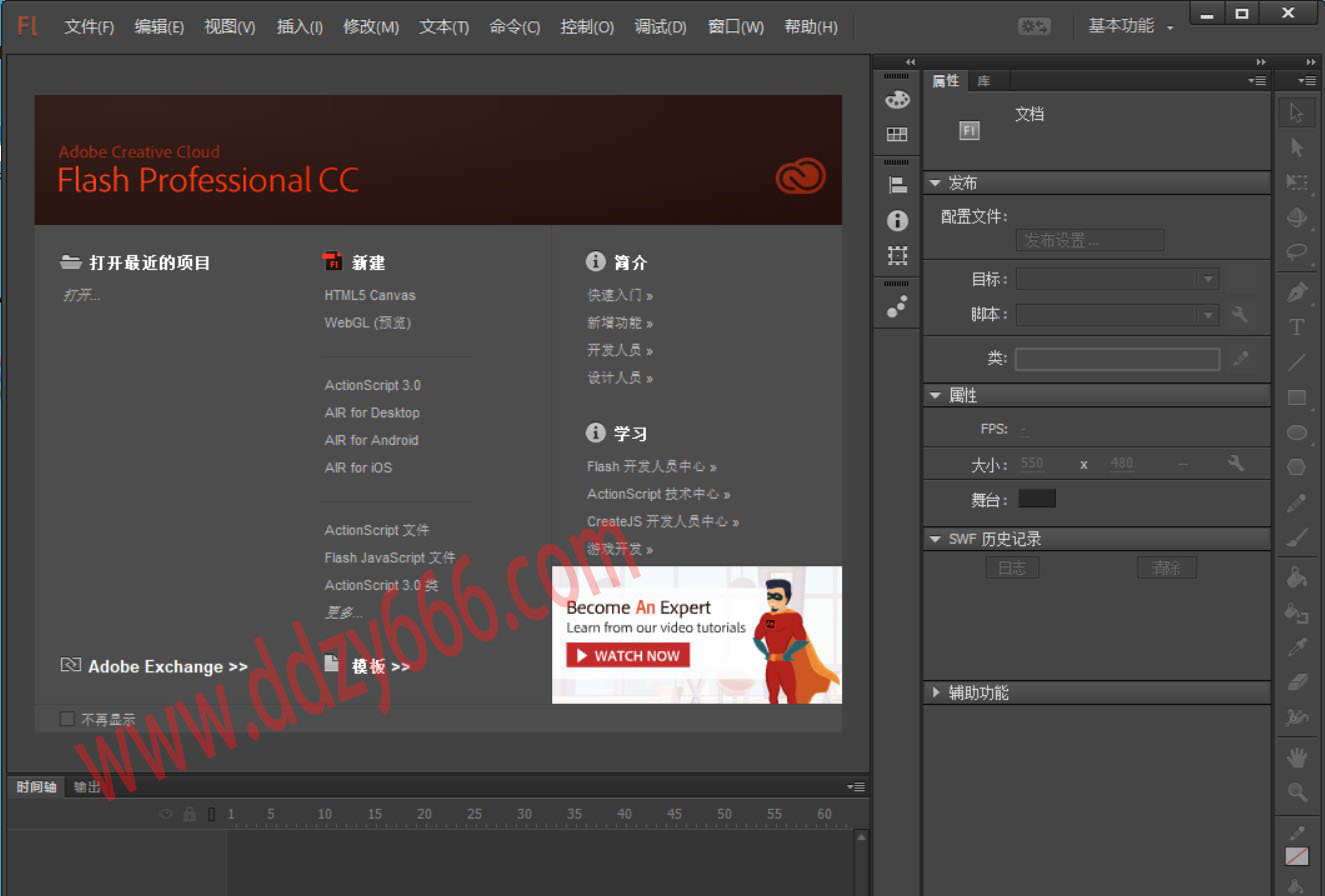Open the Motion Presets panel icon
The image size is (1325, 896).
point(897,306)
